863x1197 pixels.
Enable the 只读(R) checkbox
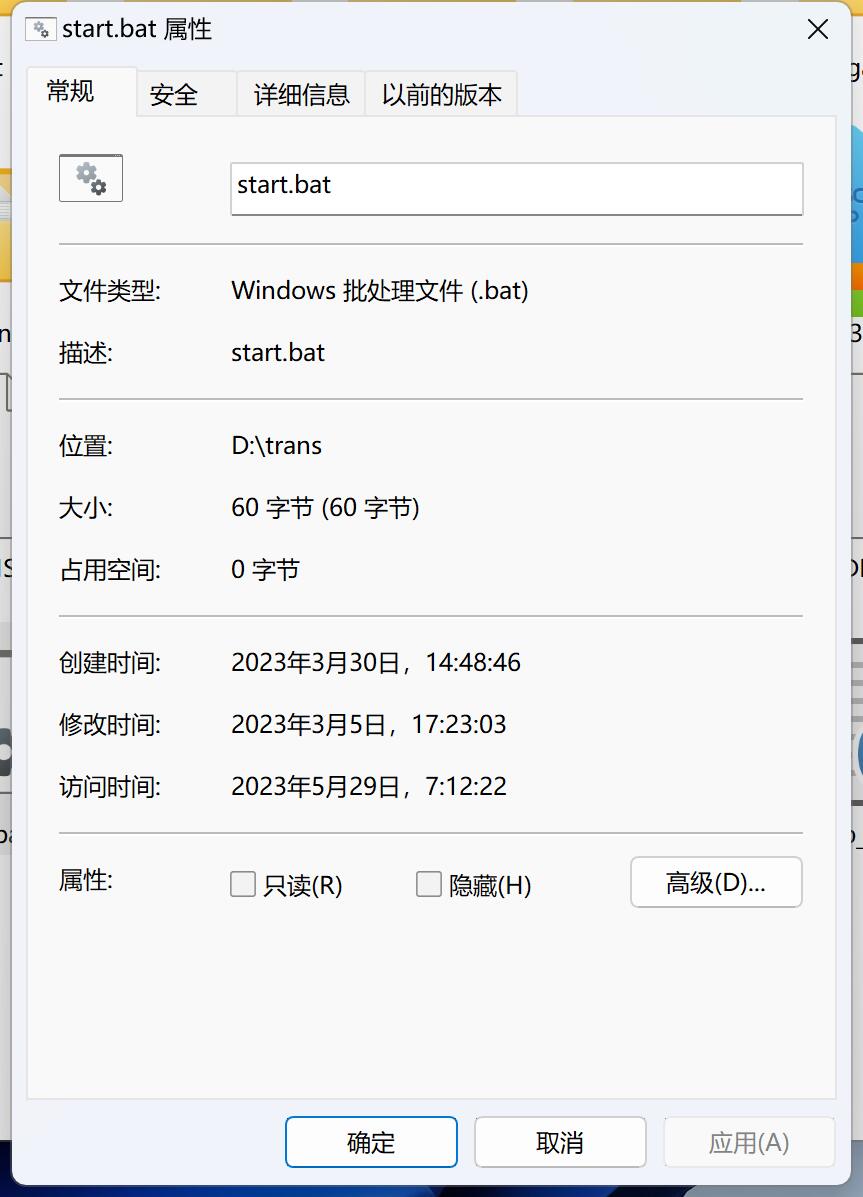[242, 884]
